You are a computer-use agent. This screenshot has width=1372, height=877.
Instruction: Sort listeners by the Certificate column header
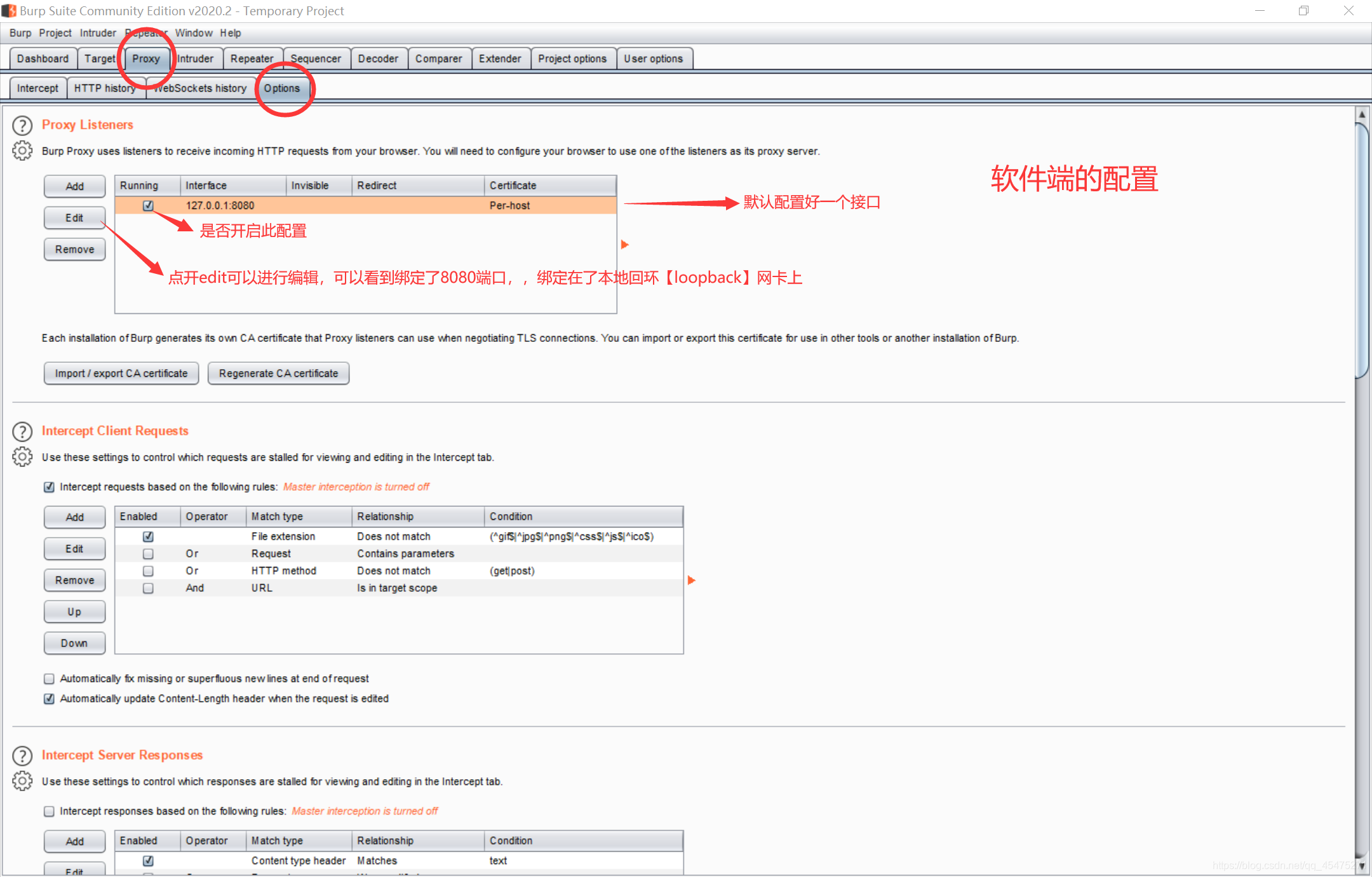[x=550, y=186]
